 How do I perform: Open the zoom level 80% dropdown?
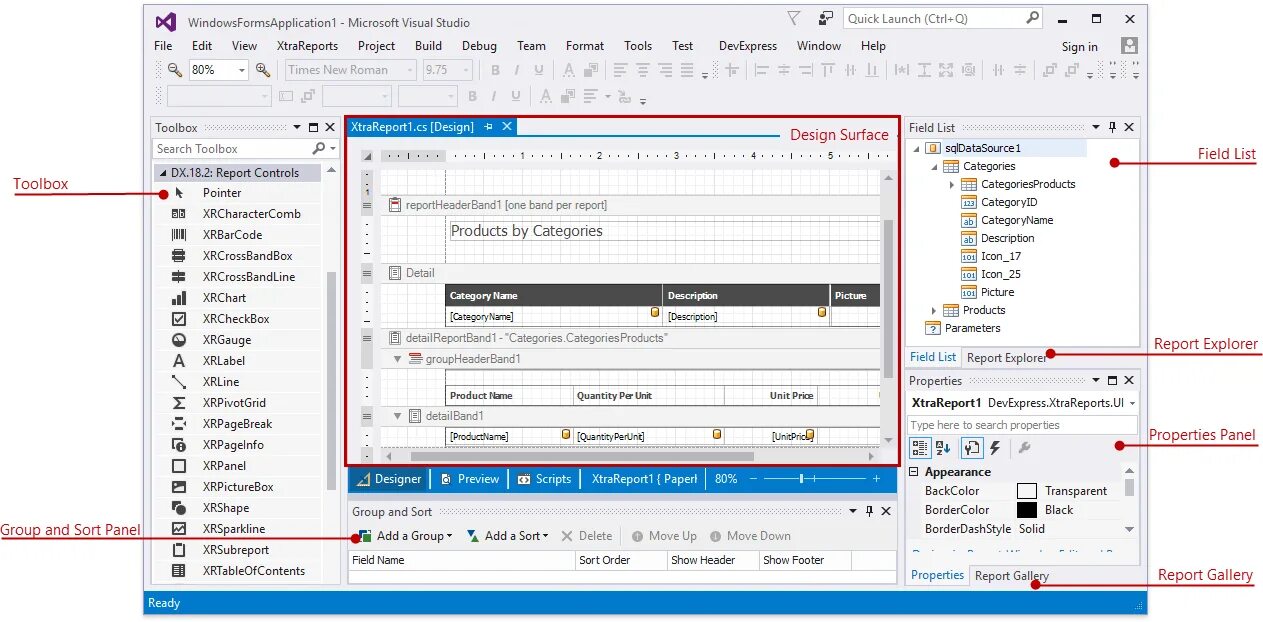(x=242, y=70)
